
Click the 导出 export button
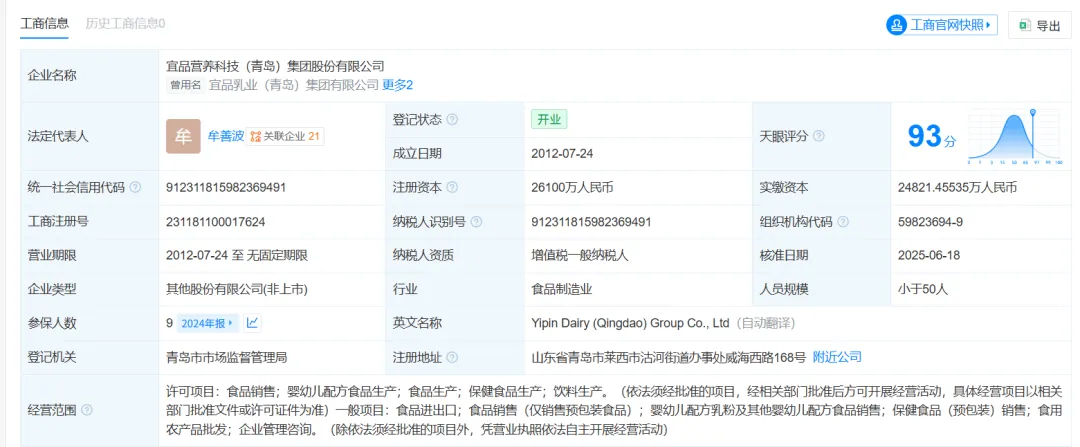(1039, 26)
